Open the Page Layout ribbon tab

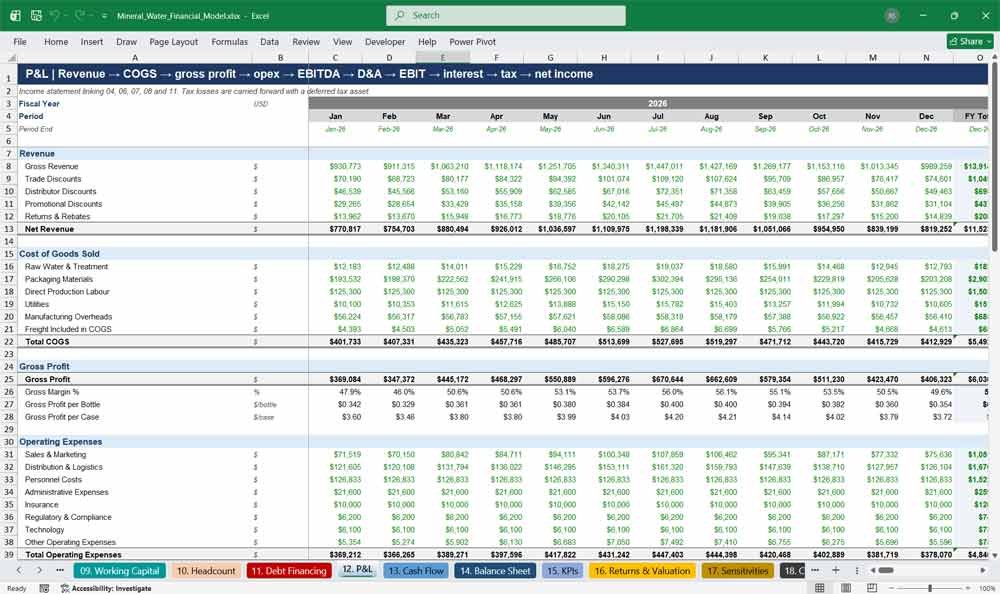tap(173, 41)
